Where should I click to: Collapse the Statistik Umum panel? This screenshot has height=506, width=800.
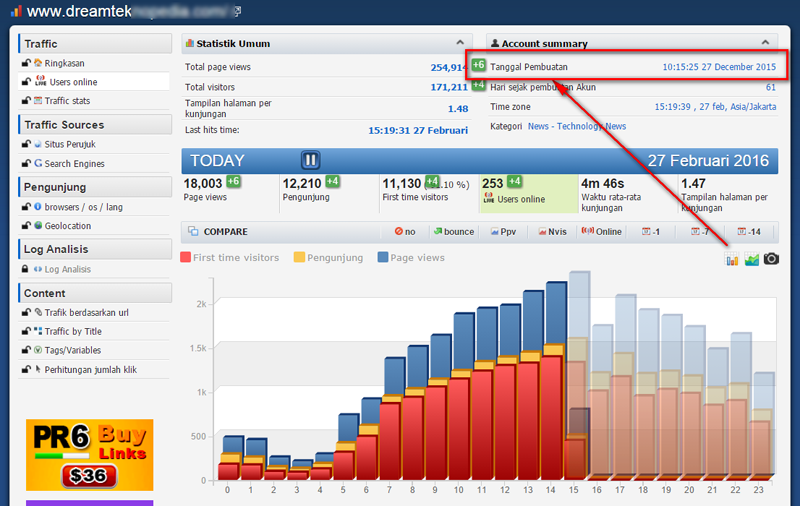457,43
